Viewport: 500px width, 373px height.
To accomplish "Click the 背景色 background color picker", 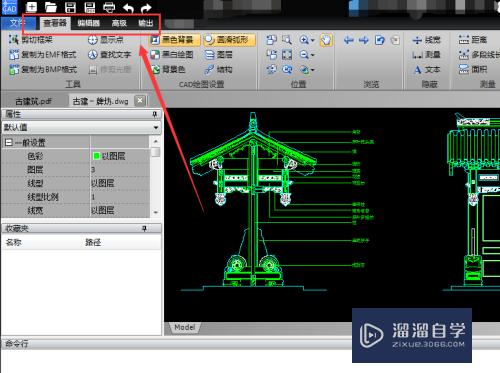I will coord(168,69).
